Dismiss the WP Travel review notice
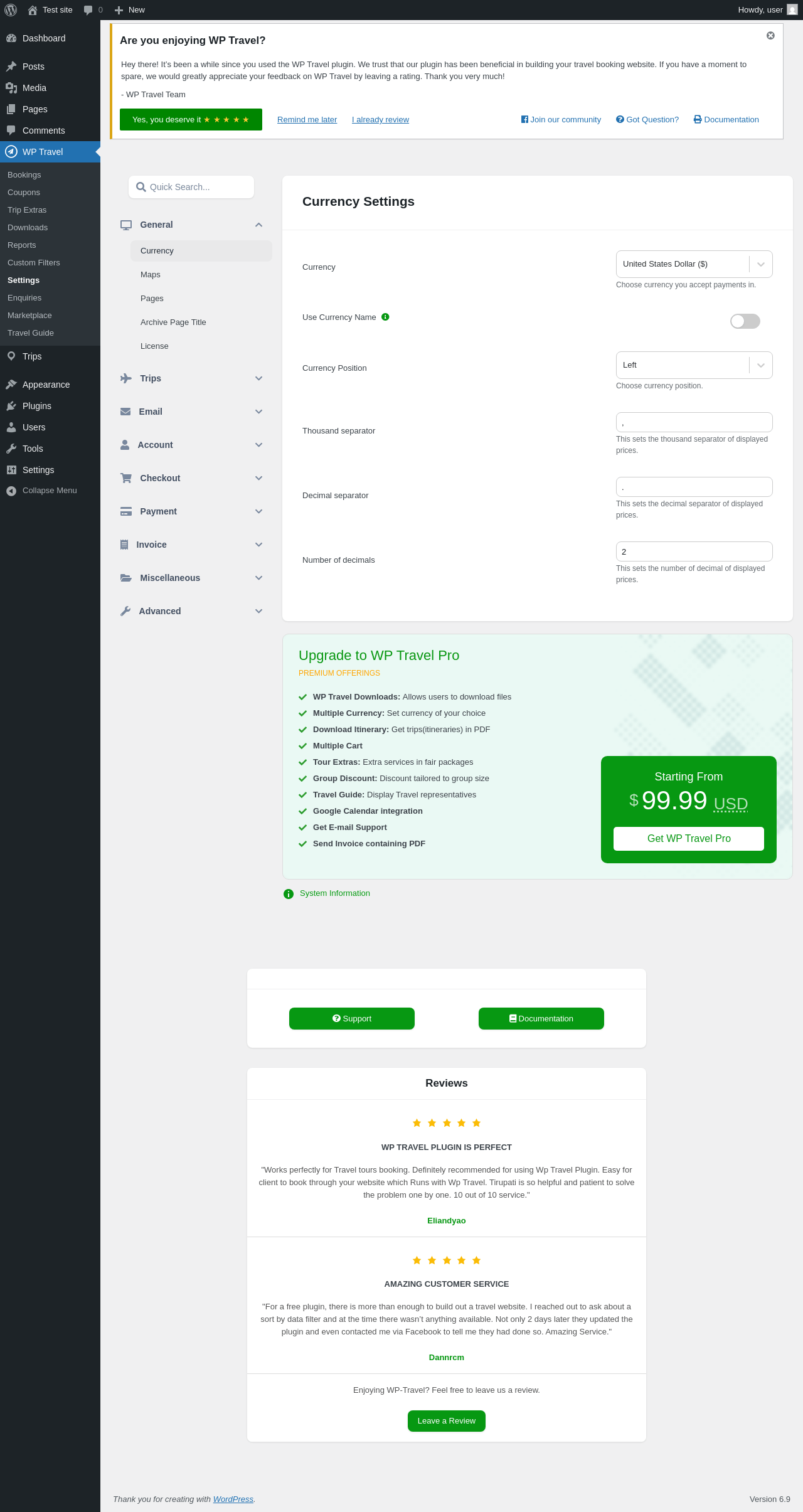Viewport: 803px width, 1512px height. coord(770,36)
